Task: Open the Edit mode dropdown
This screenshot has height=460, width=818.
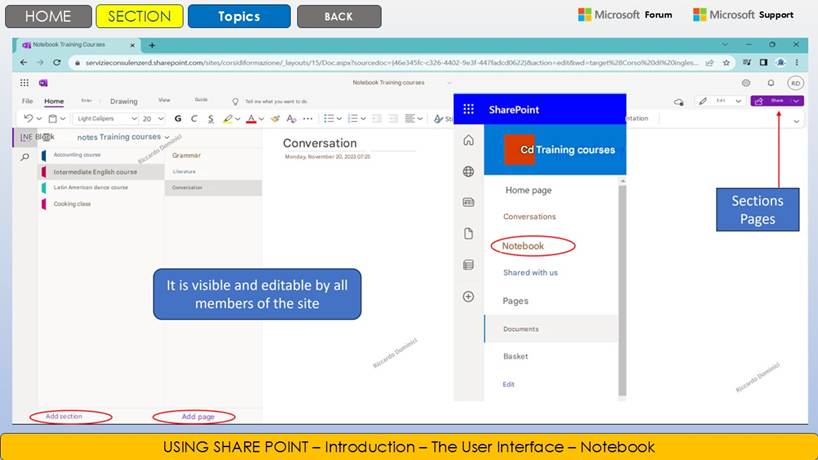Action: click(720, 101)
